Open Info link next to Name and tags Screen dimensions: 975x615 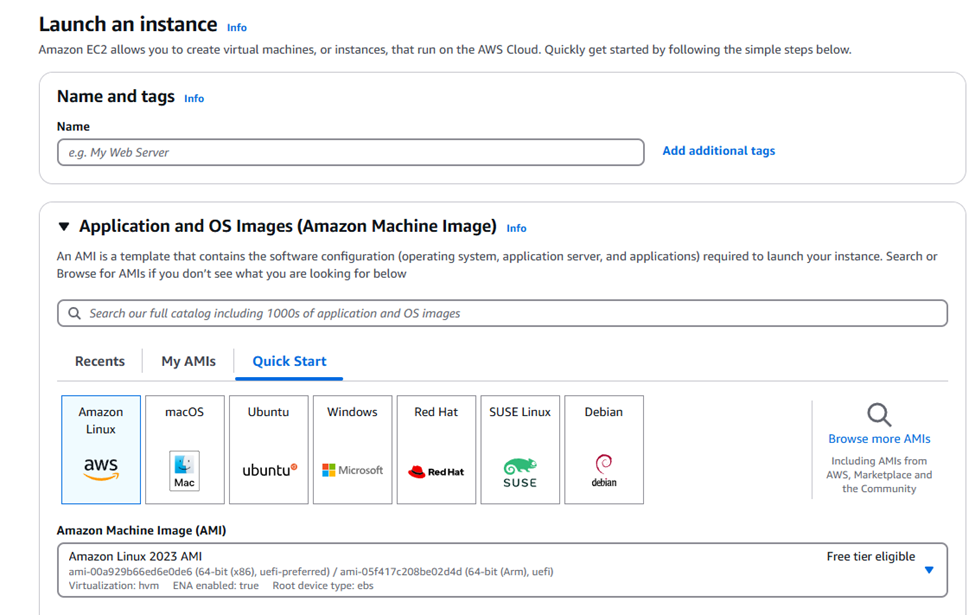click(x=194, y=98)
